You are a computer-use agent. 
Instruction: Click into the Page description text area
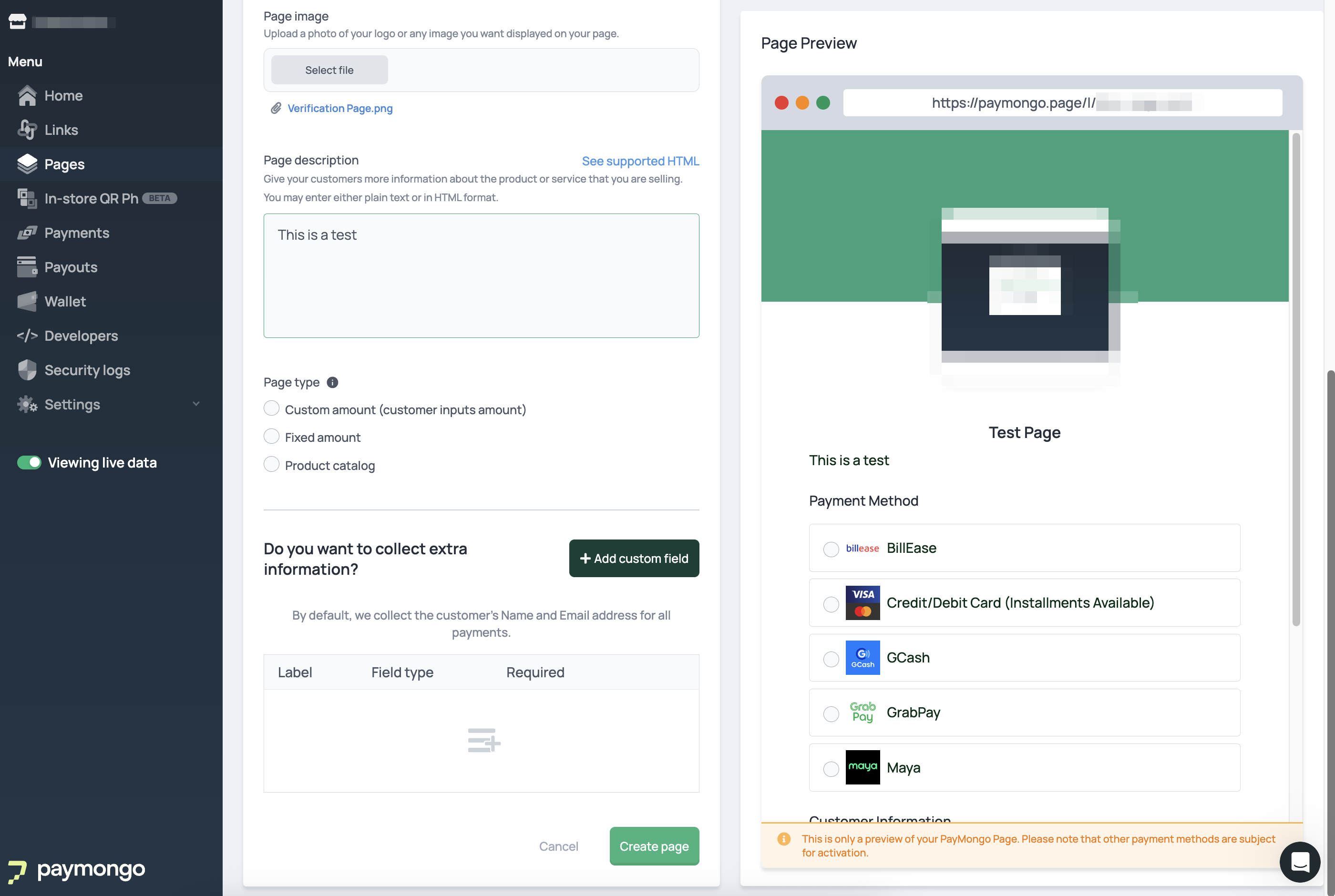[x=481, y=275]
